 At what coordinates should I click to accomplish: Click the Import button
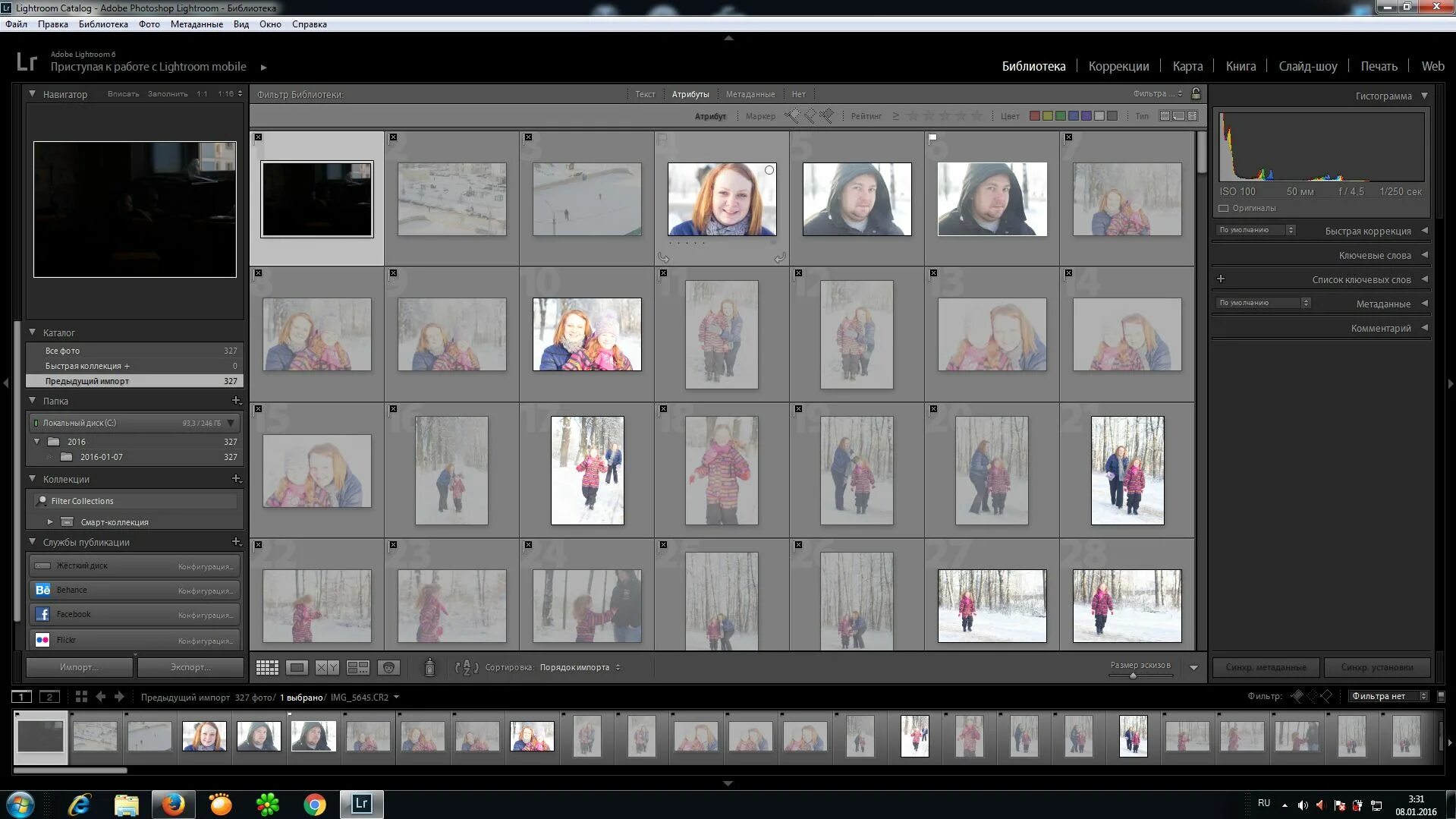pos(79,667)
